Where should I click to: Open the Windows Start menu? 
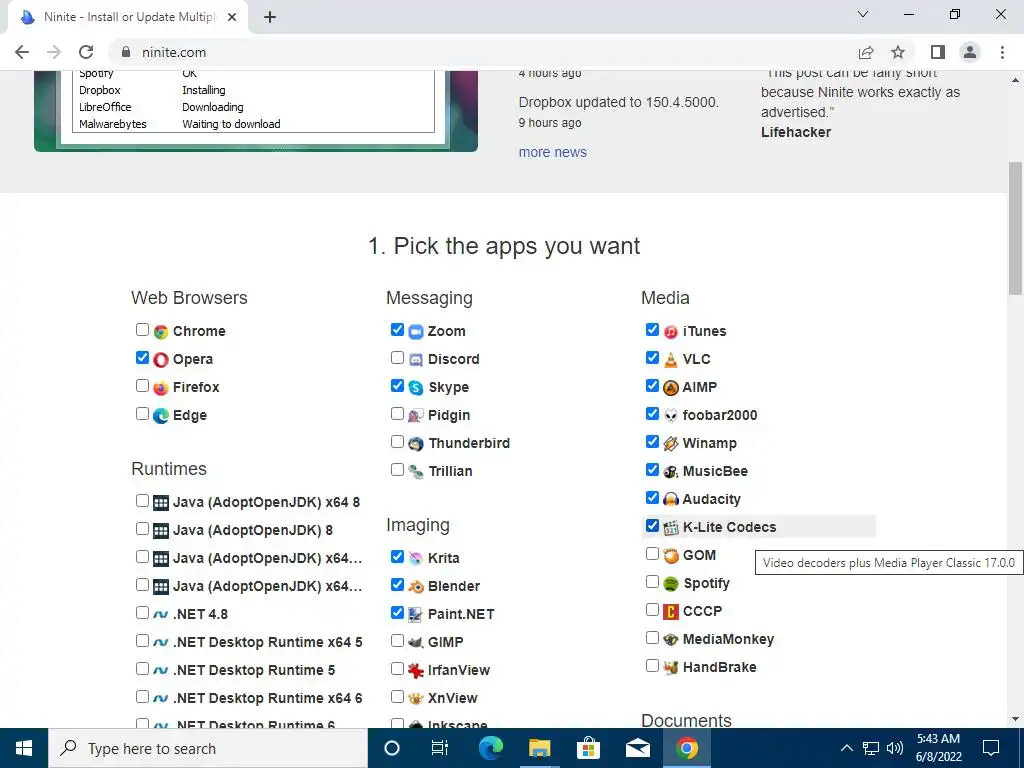[24, 748]
